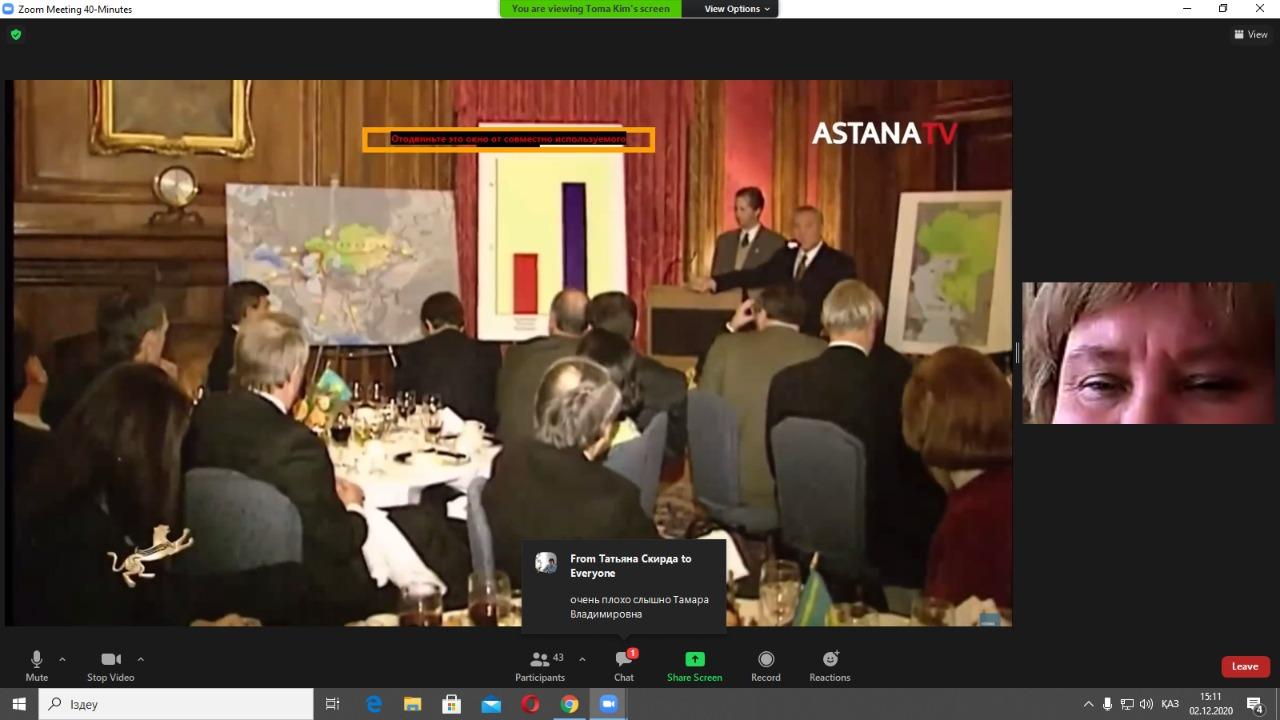The height and width of the screenshot is (720, 1280).
Task: Click the red Leave button
Action: [1245, 667]
